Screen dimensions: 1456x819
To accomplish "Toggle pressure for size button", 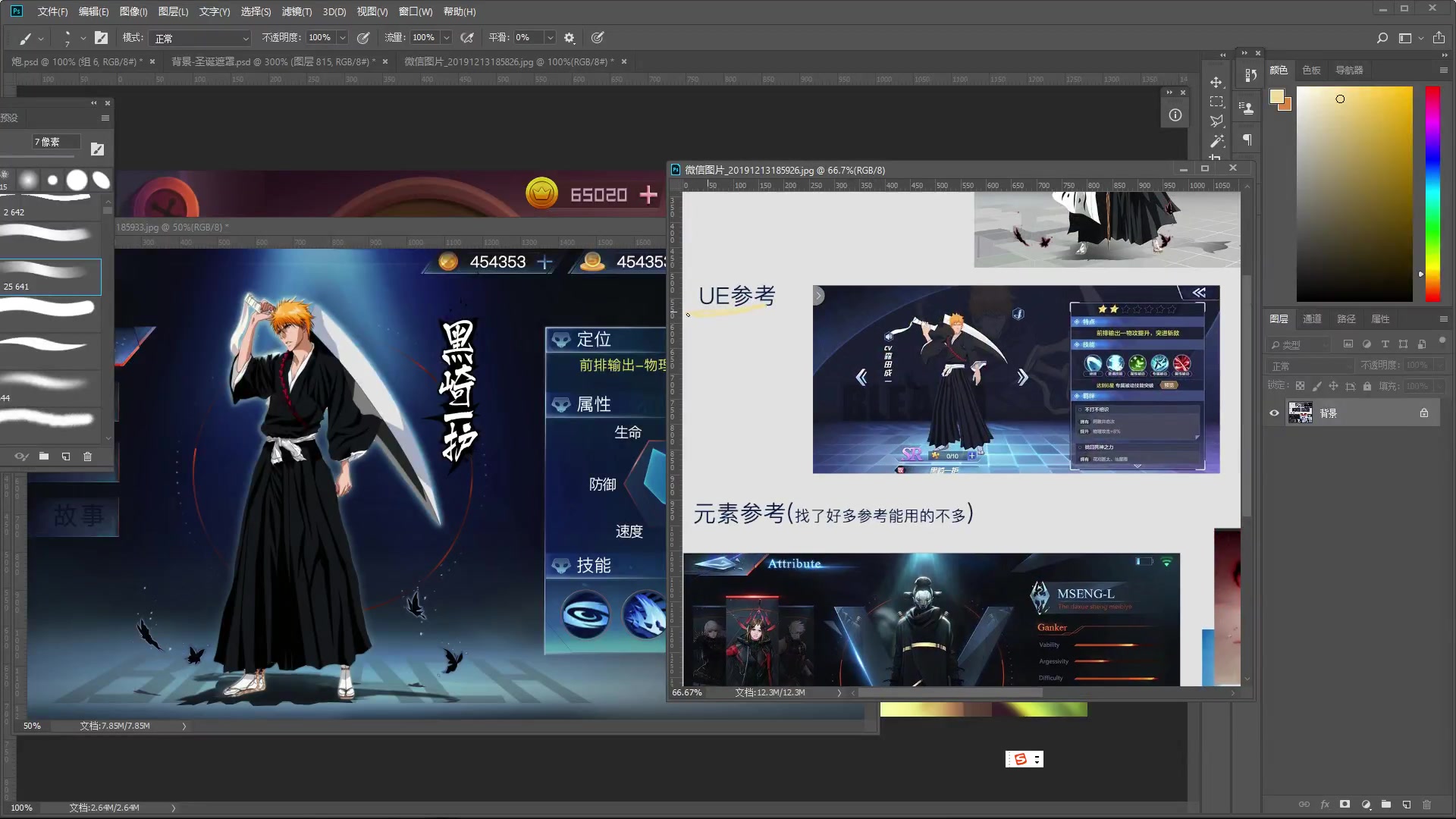I will coord(598,38).
